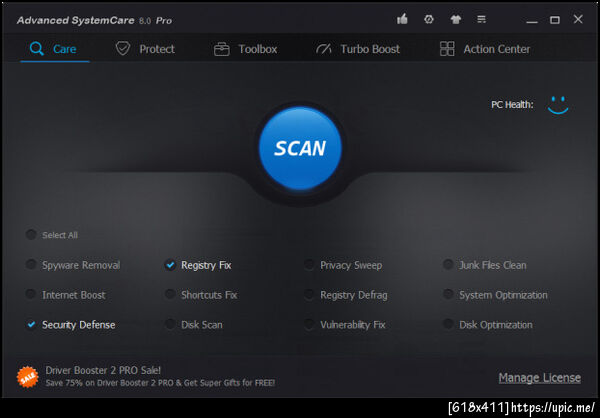
Task: Minimize the Advanced SystemCare window
Action: click(532, 22)
